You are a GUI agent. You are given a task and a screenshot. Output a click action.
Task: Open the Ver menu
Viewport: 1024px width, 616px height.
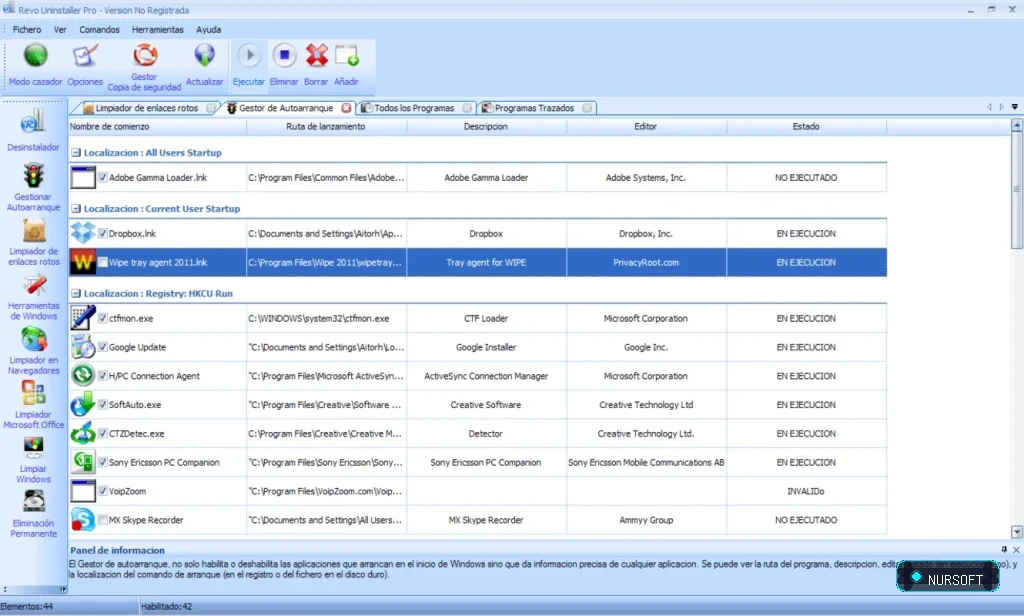(60, 29)
